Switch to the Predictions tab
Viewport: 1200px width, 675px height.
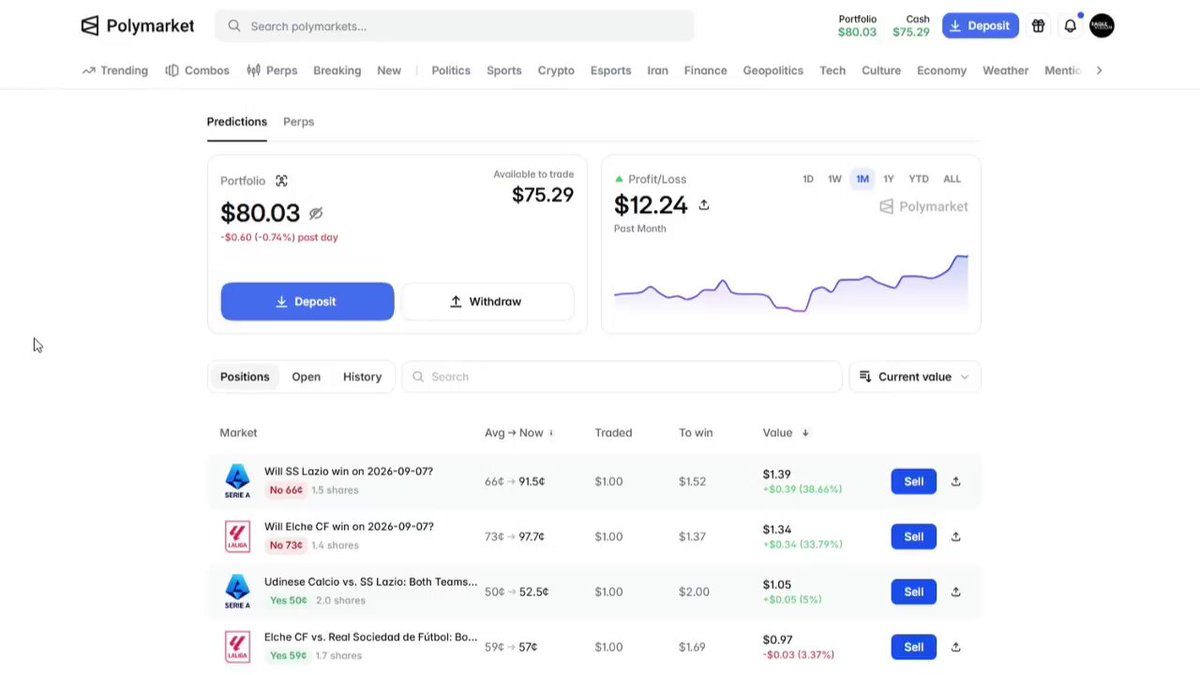(x=237, y=122)
